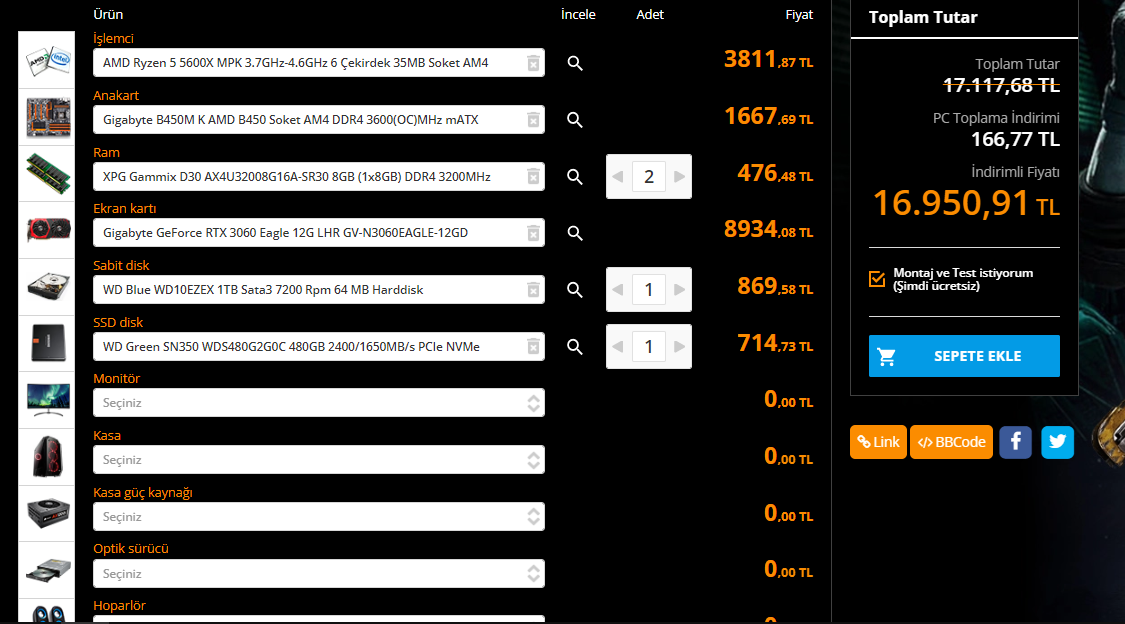Click the SSD disk thumbnail
Image resolution: width=1125 pixels, height=624 pixels.
pyautogui.click(x=47, y=344)
